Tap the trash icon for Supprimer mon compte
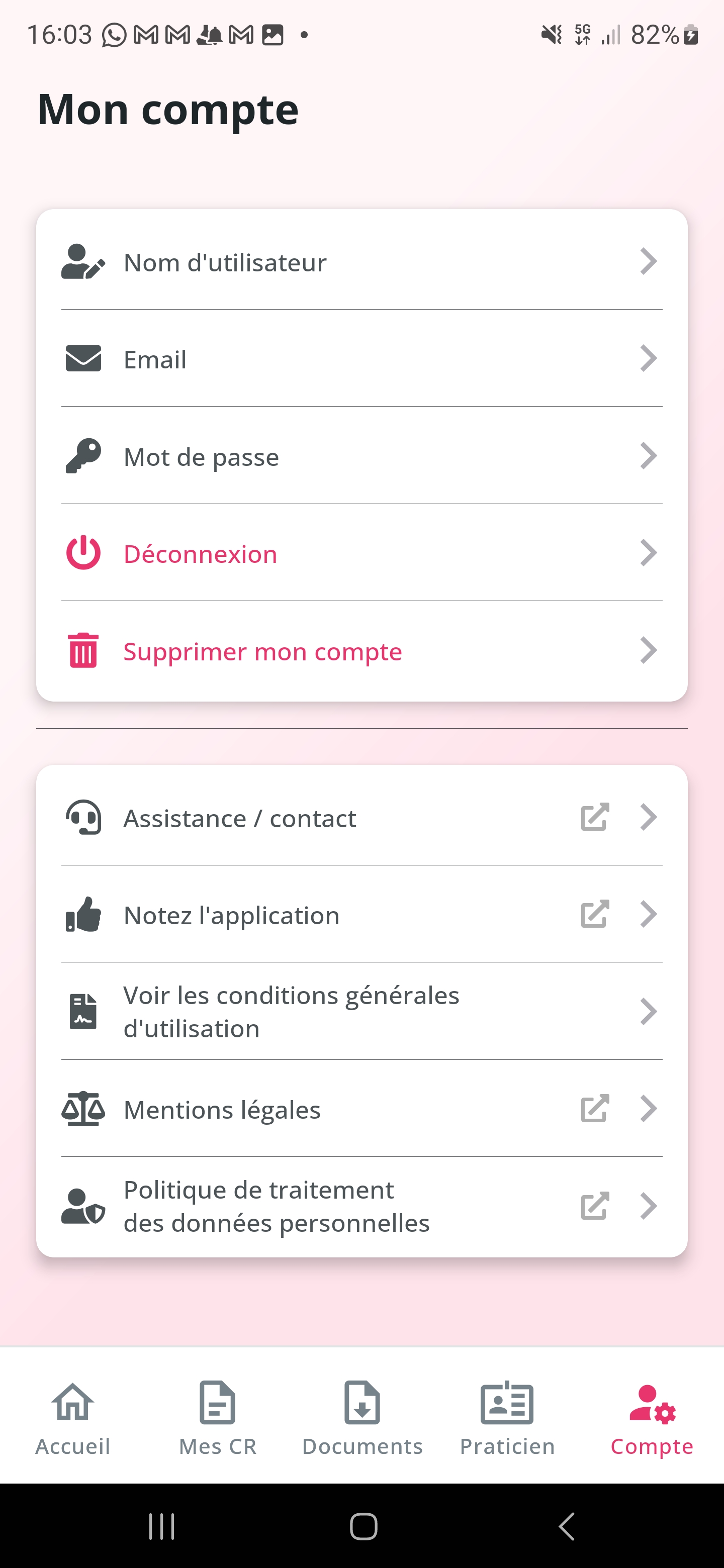The height and width of the screenshot is (1568, 724). (83, 650)
